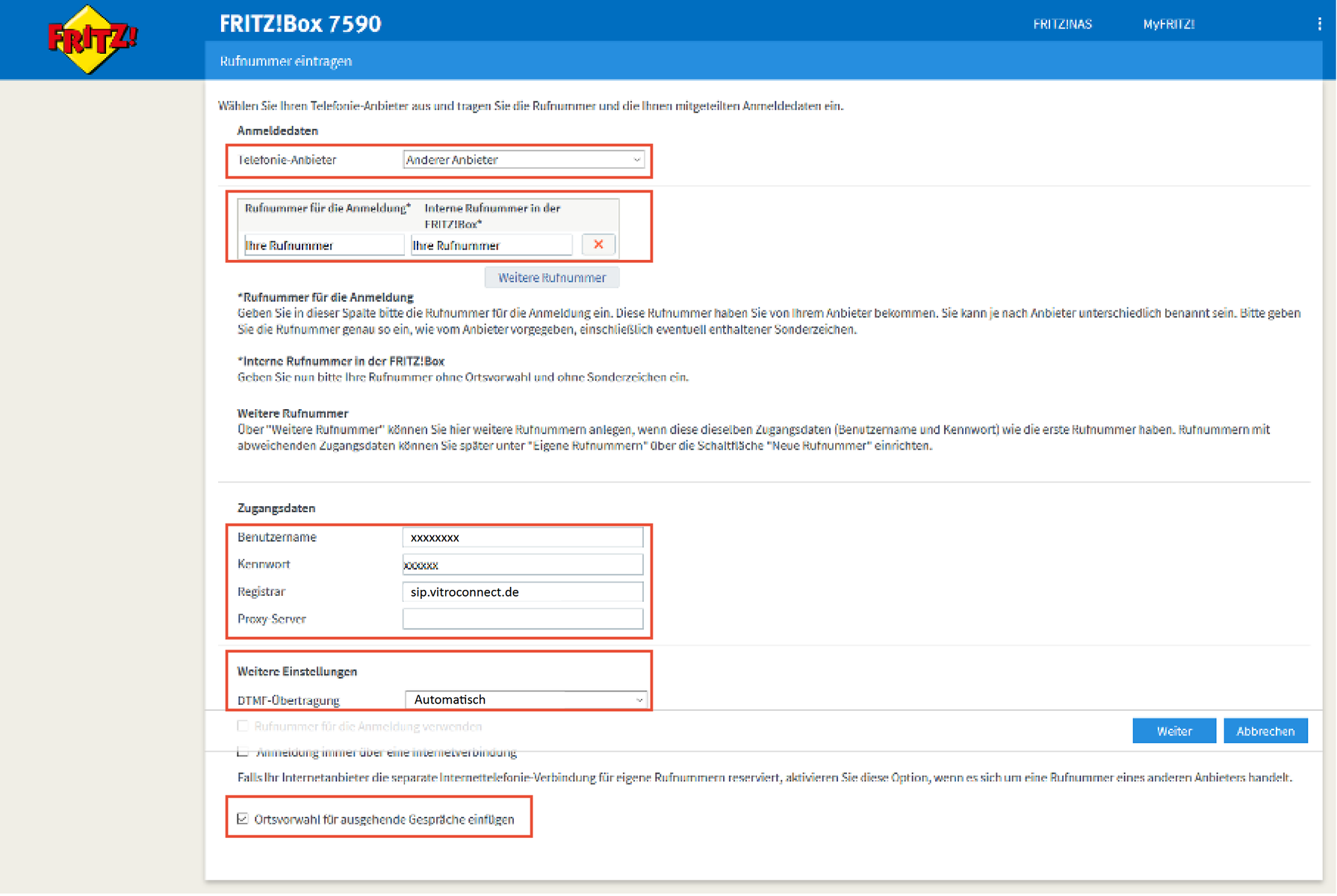Screen dimensions: 1337x896
Task: Uncheck Ortsvorwahl für ausgehende Gespräche einfügen
Action: point(243,819)
